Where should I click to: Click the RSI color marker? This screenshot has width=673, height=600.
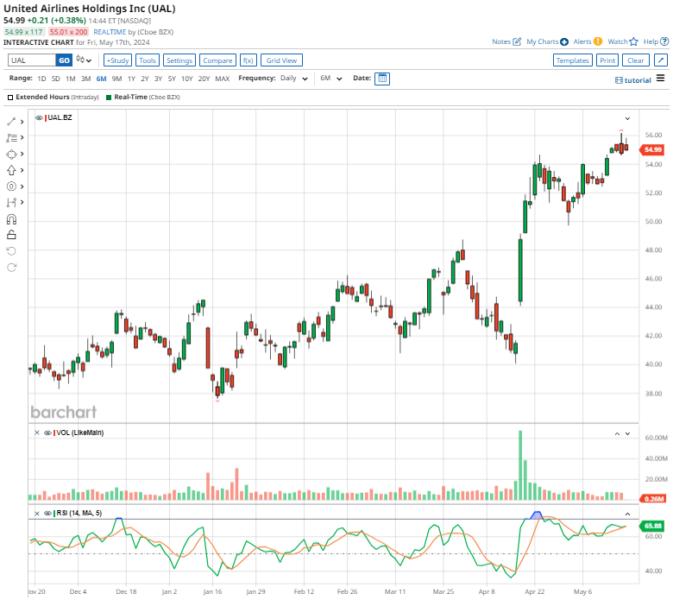point(55,513)
